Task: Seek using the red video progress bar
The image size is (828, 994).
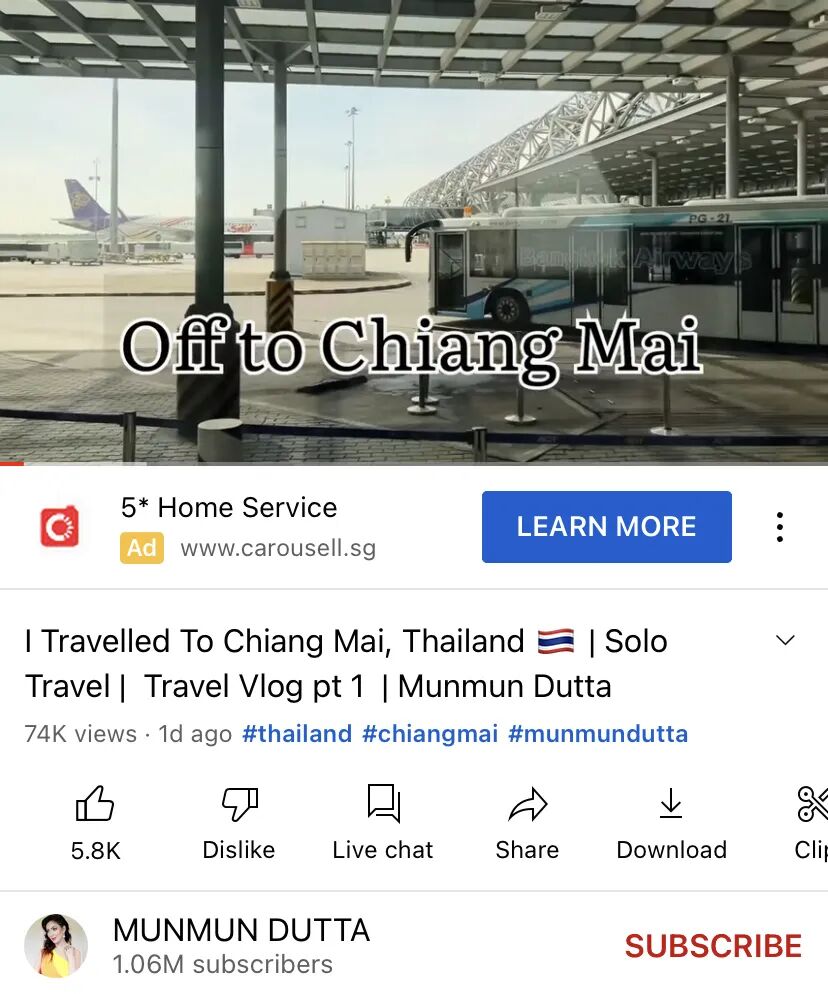Action: pyautogui.click(x=414, y=464)
